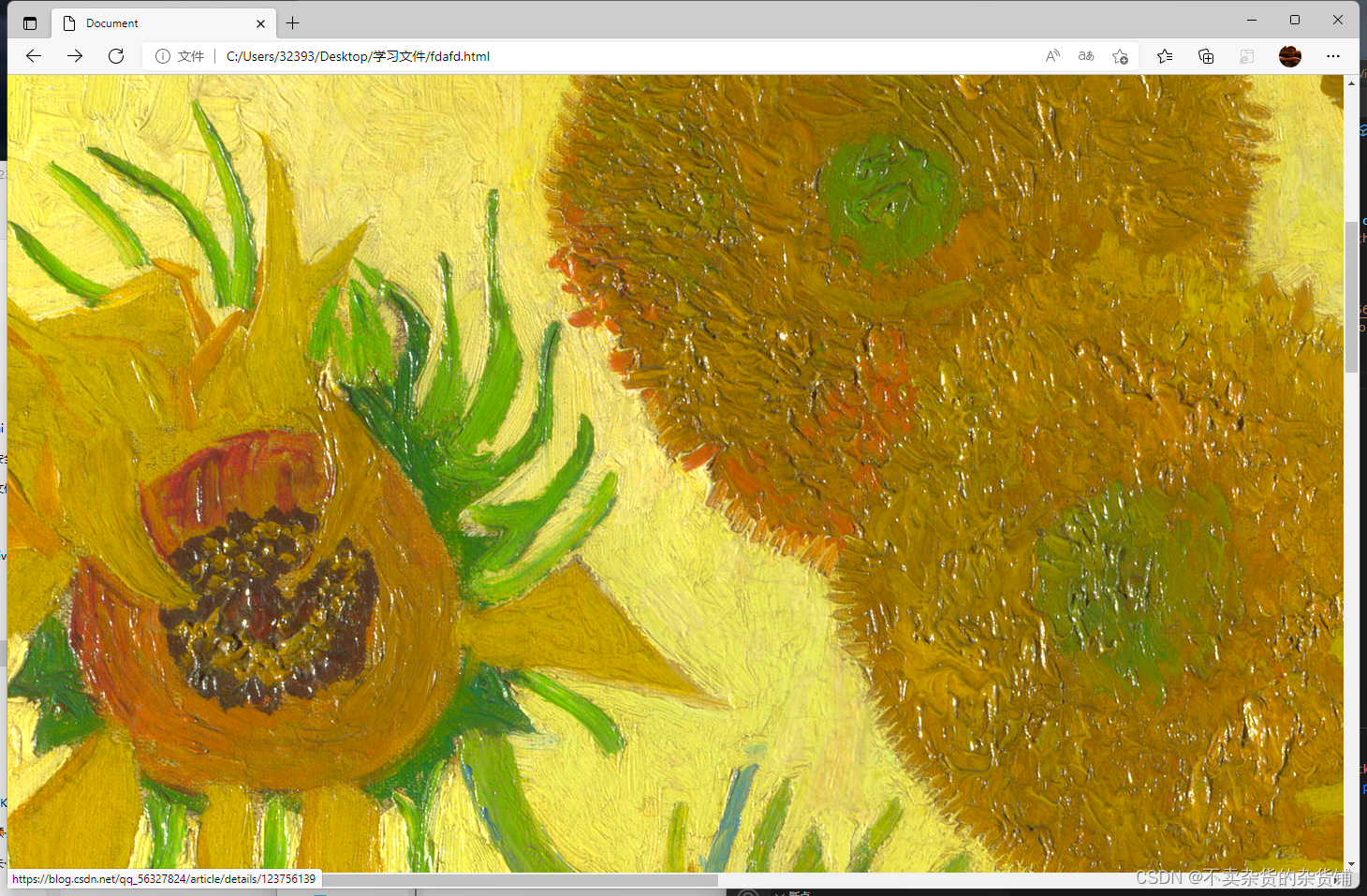Go forward to next page

click(x=75, y=56)
